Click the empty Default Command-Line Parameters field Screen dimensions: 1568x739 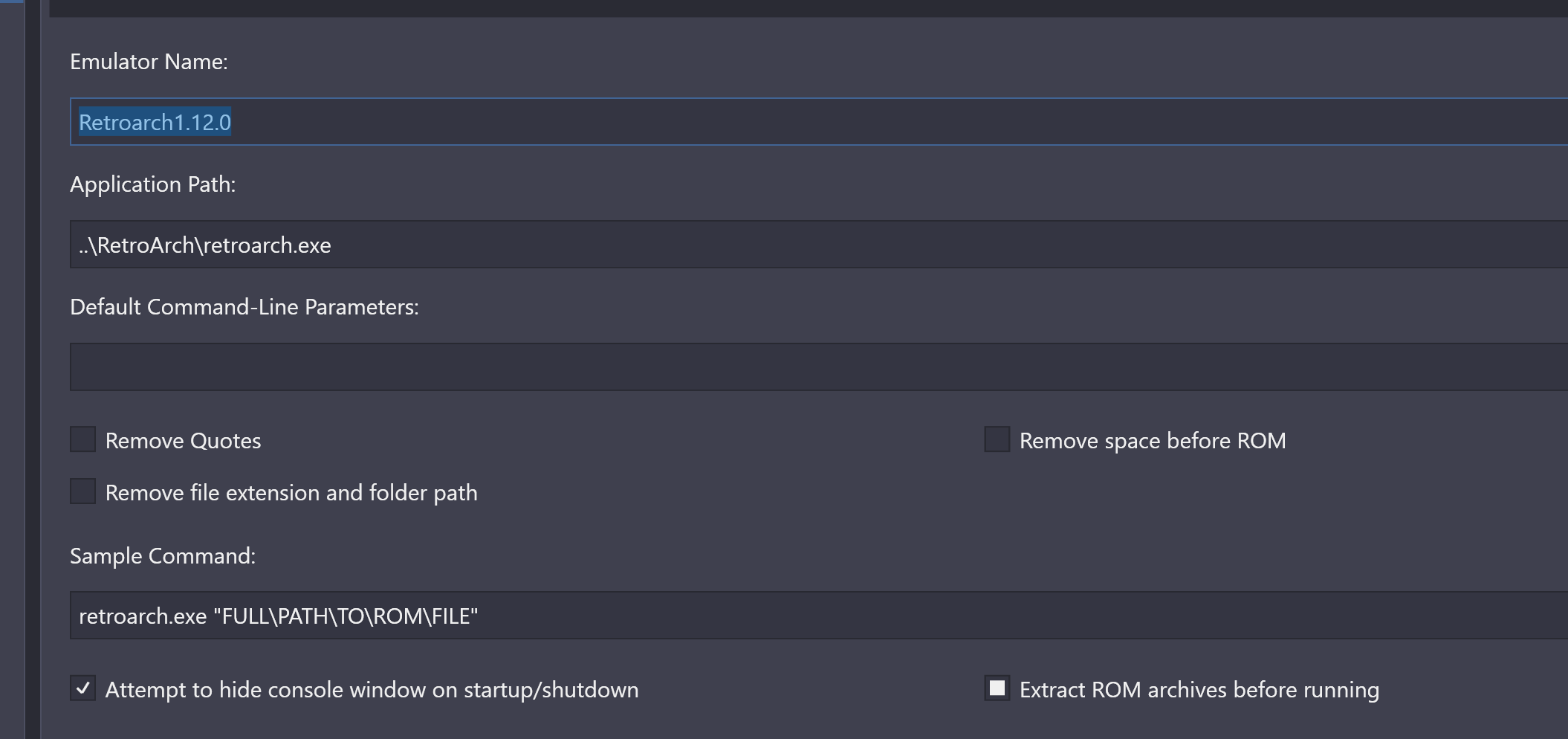(817, 367)
